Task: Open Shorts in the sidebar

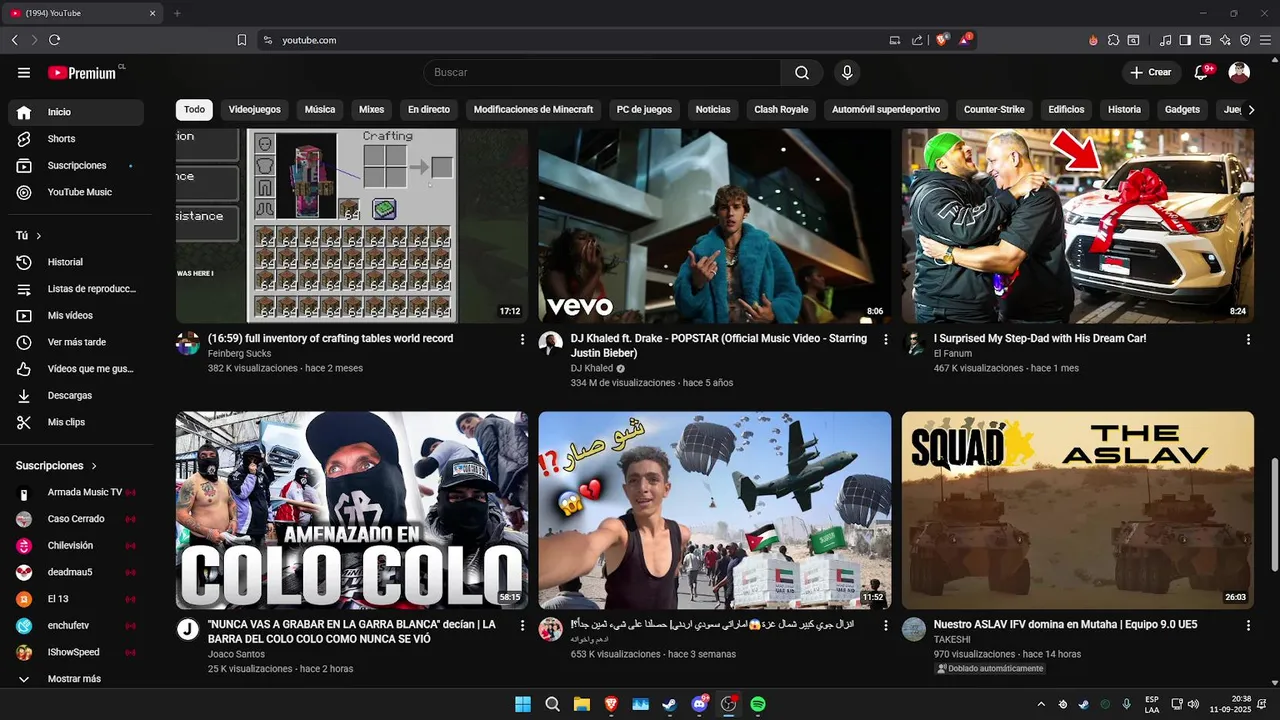Action: (x=76, y=139)
